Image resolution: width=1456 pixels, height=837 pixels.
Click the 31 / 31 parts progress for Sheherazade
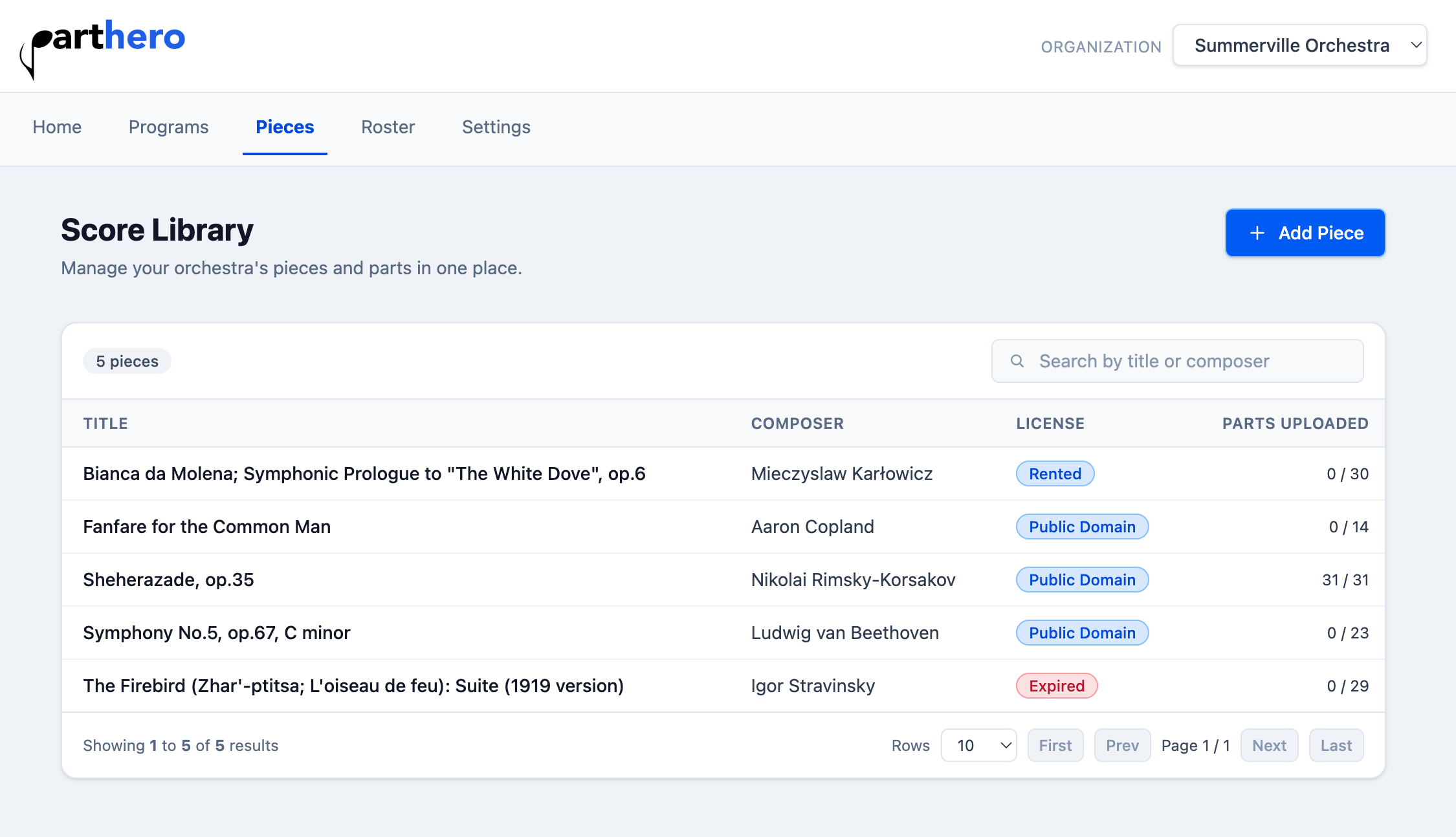pos(1347,580)
